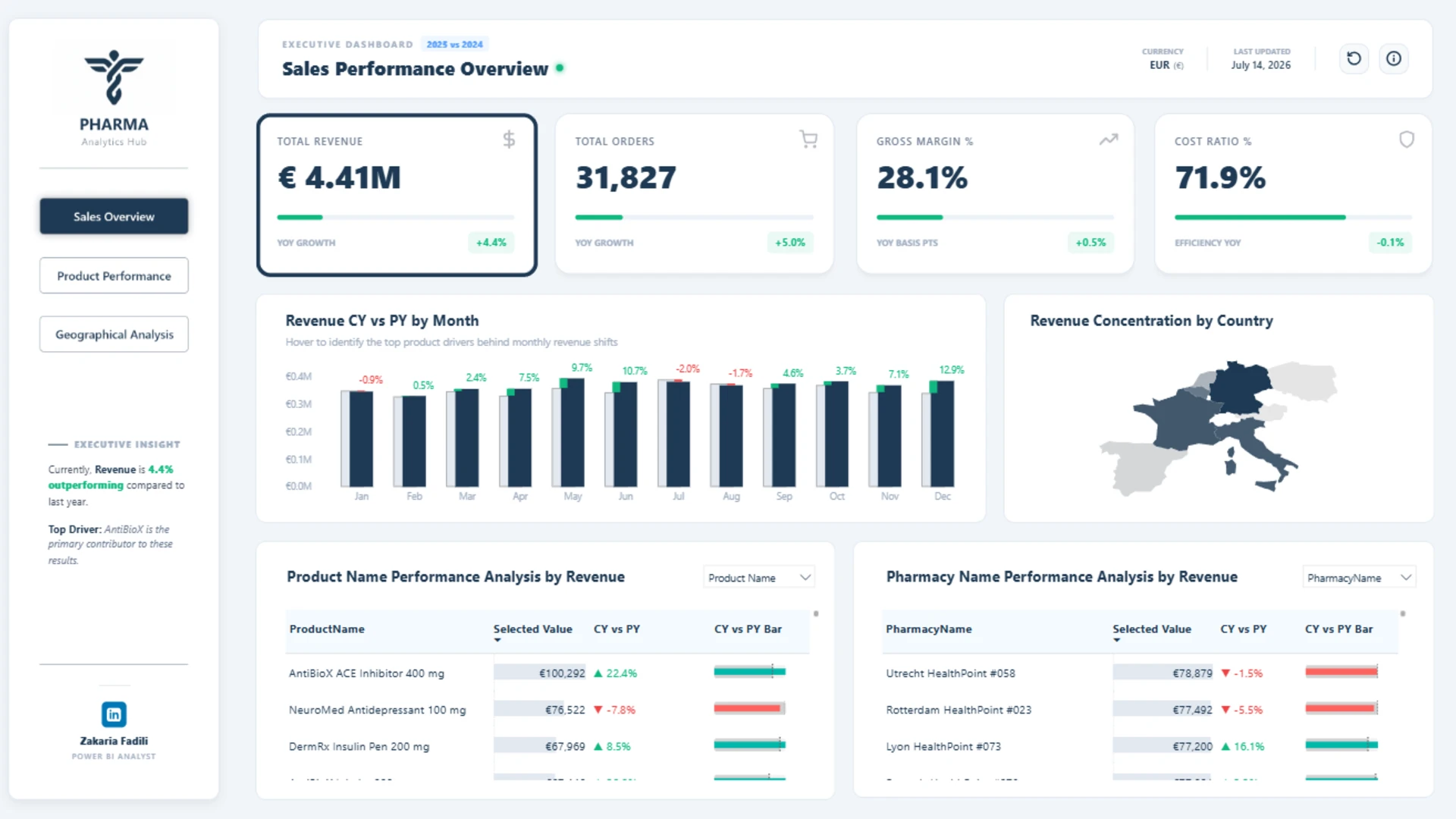The height and width of the screenshot is (819, 1456).
Task: Click the shield icon on Cost Ratio card
Action: click(x=1407, y=140)
